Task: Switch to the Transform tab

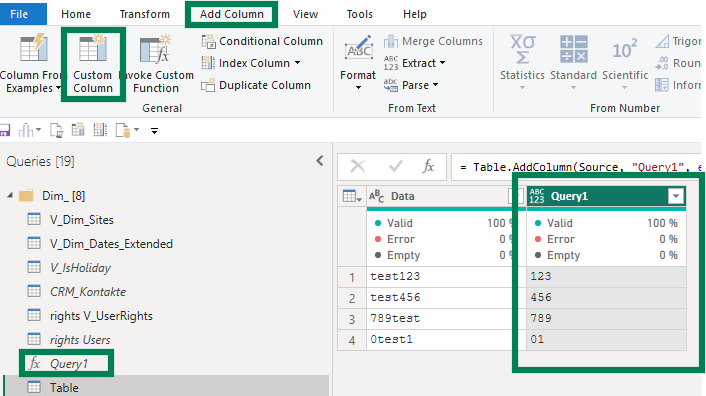Action: pos(145,14)
